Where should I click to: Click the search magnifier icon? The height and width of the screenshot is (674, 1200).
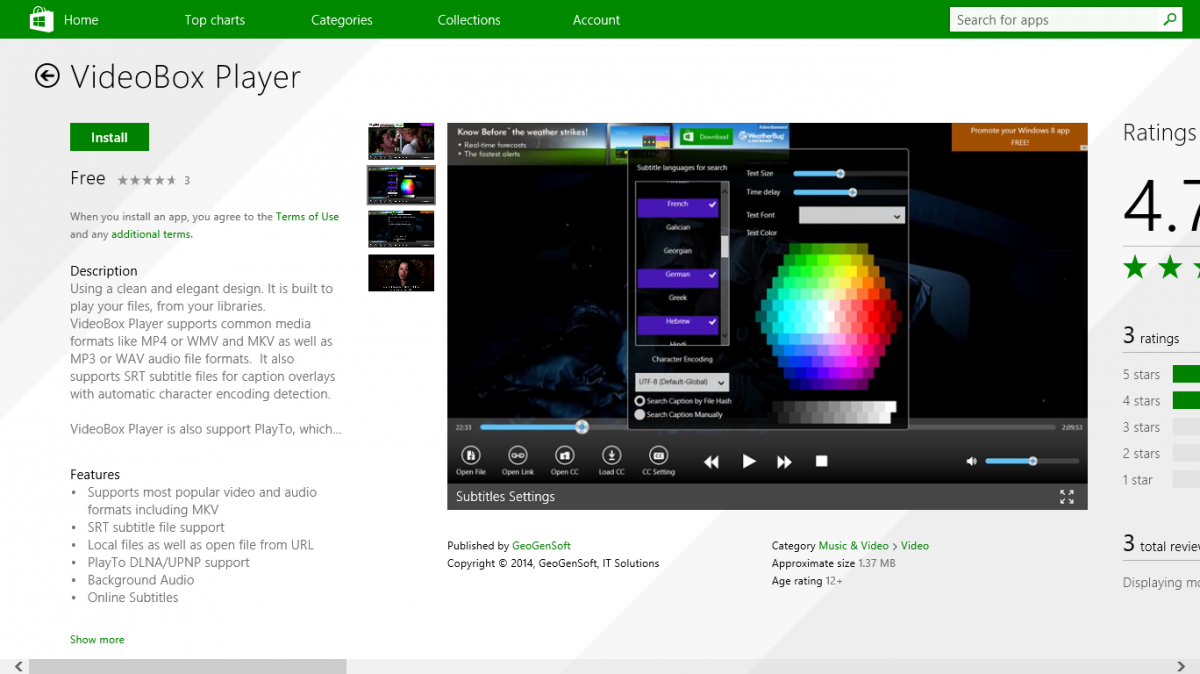1169,19
